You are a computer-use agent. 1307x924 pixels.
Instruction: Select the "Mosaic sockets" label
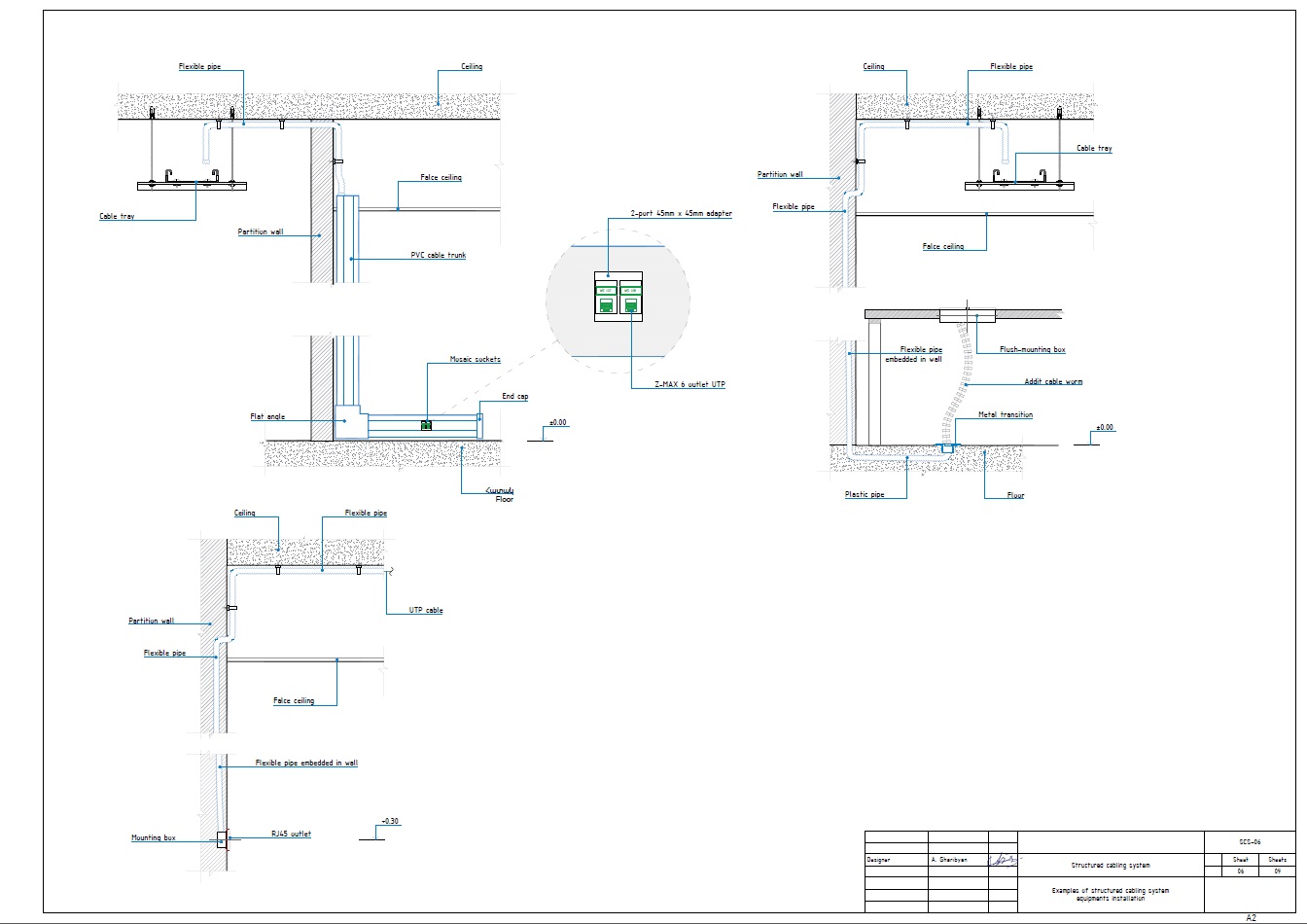476,360
